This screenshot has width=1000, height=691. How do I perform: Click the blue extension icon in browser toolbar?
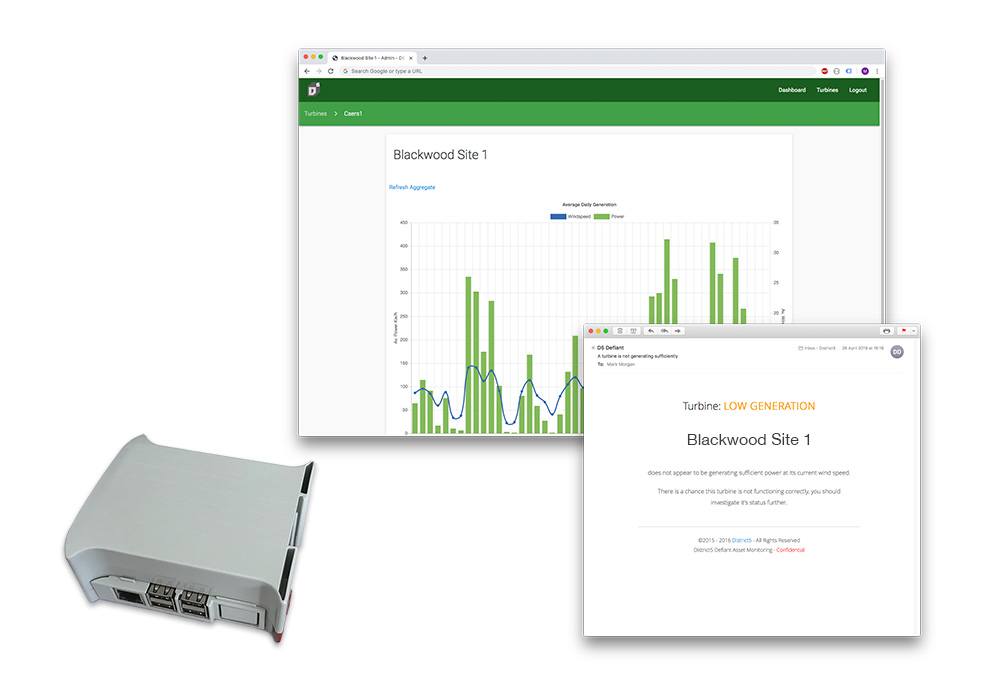click(849, 71)
